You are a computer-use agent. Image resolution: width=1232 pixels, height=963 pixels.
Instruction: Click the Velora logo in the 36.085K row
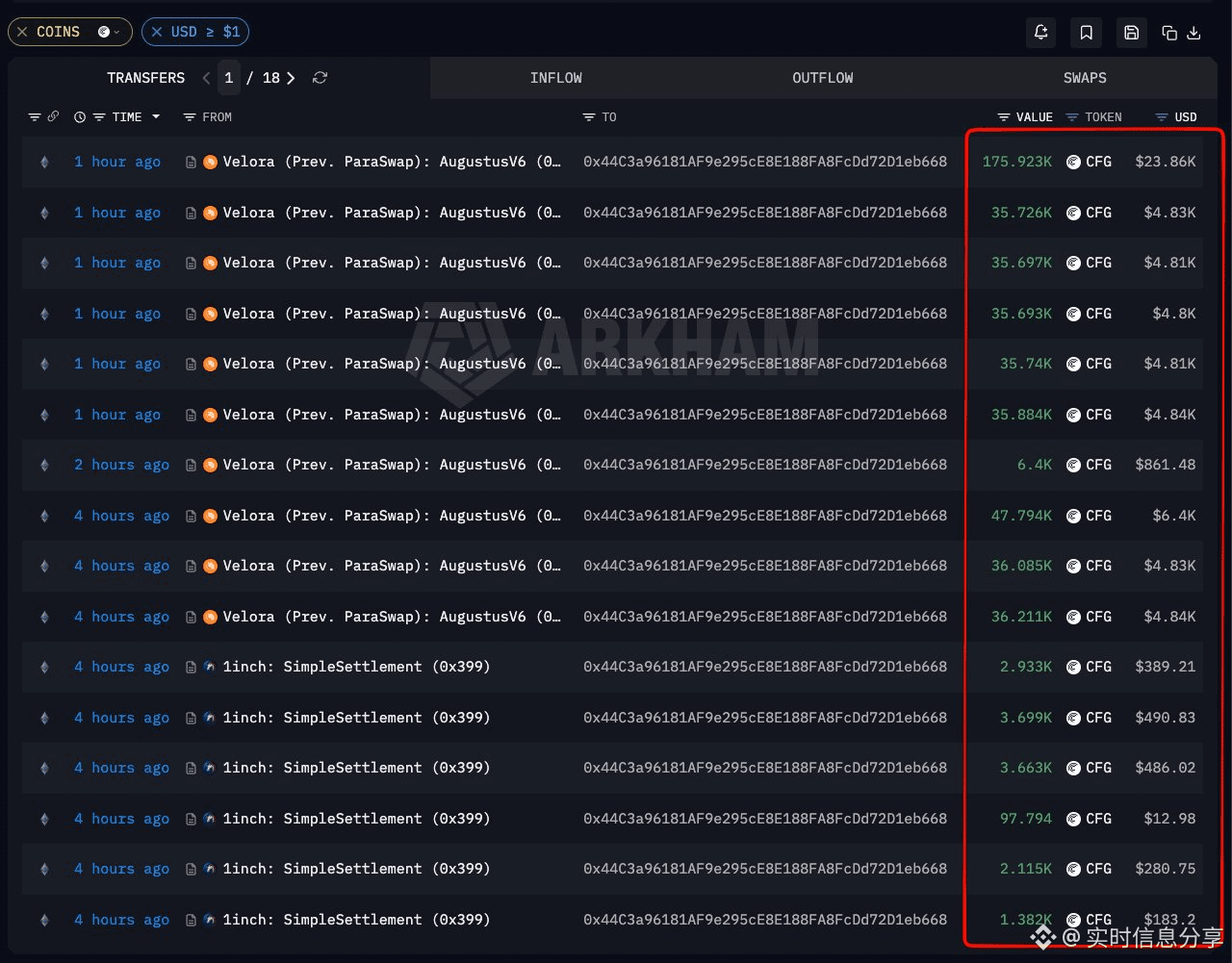click(x=210, y=566)
